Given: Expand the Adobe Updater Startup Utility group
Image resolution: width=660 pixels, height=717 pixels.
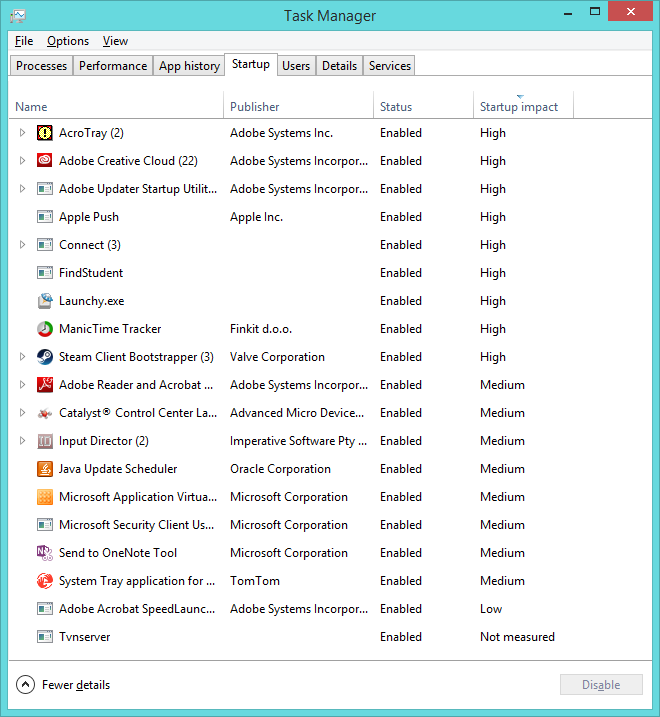Looking at the screenshot, I should 22,189.
